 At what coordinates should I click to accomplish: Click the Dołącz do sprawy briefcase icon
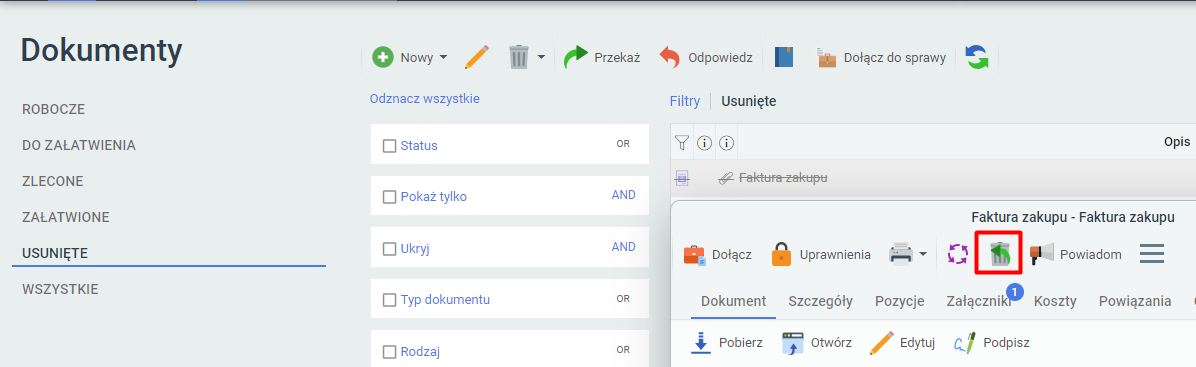coord(827,57)
